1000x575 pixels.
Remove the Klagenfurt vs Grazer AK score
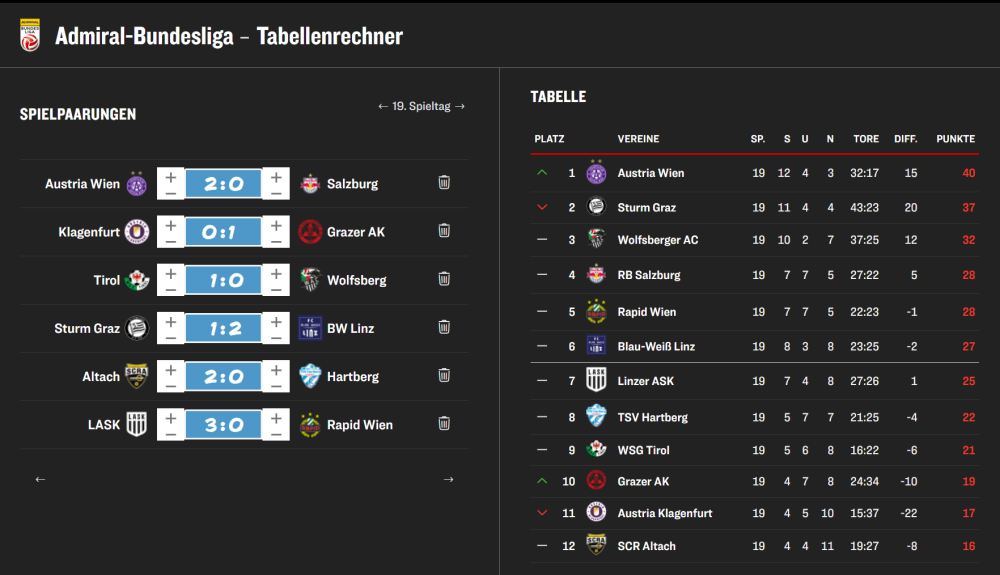pyautogui.click(x=444, y=231)
